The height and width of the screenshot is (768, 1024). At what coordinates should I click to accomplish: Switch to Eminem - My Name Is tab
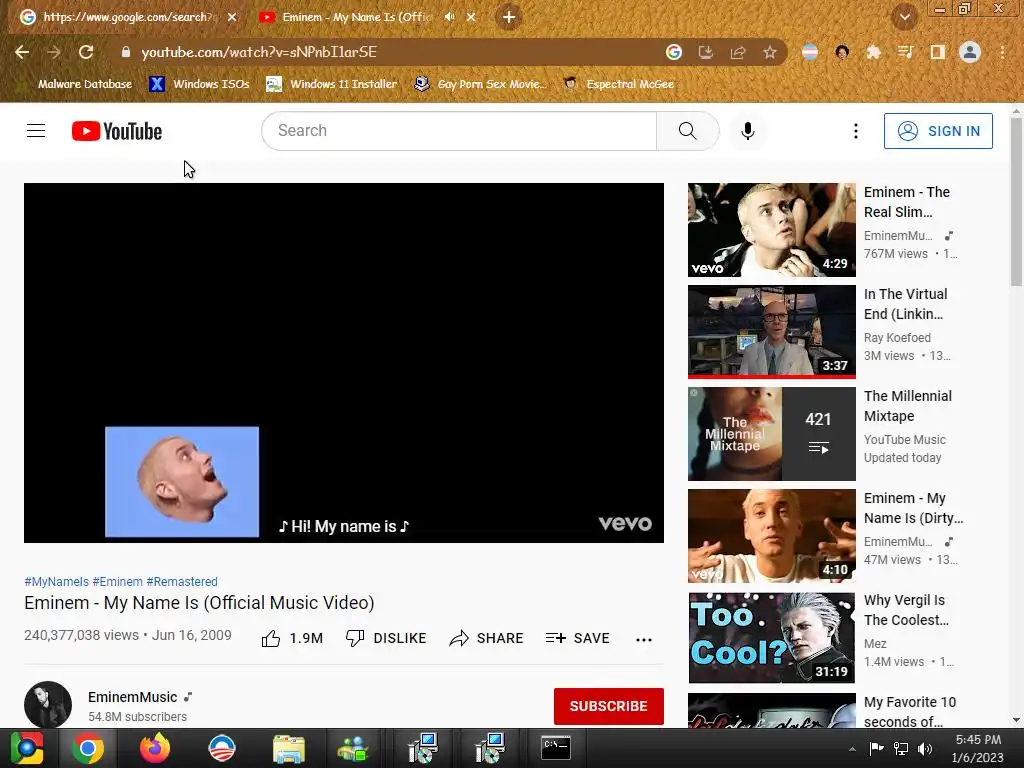[x=356, y=17]
